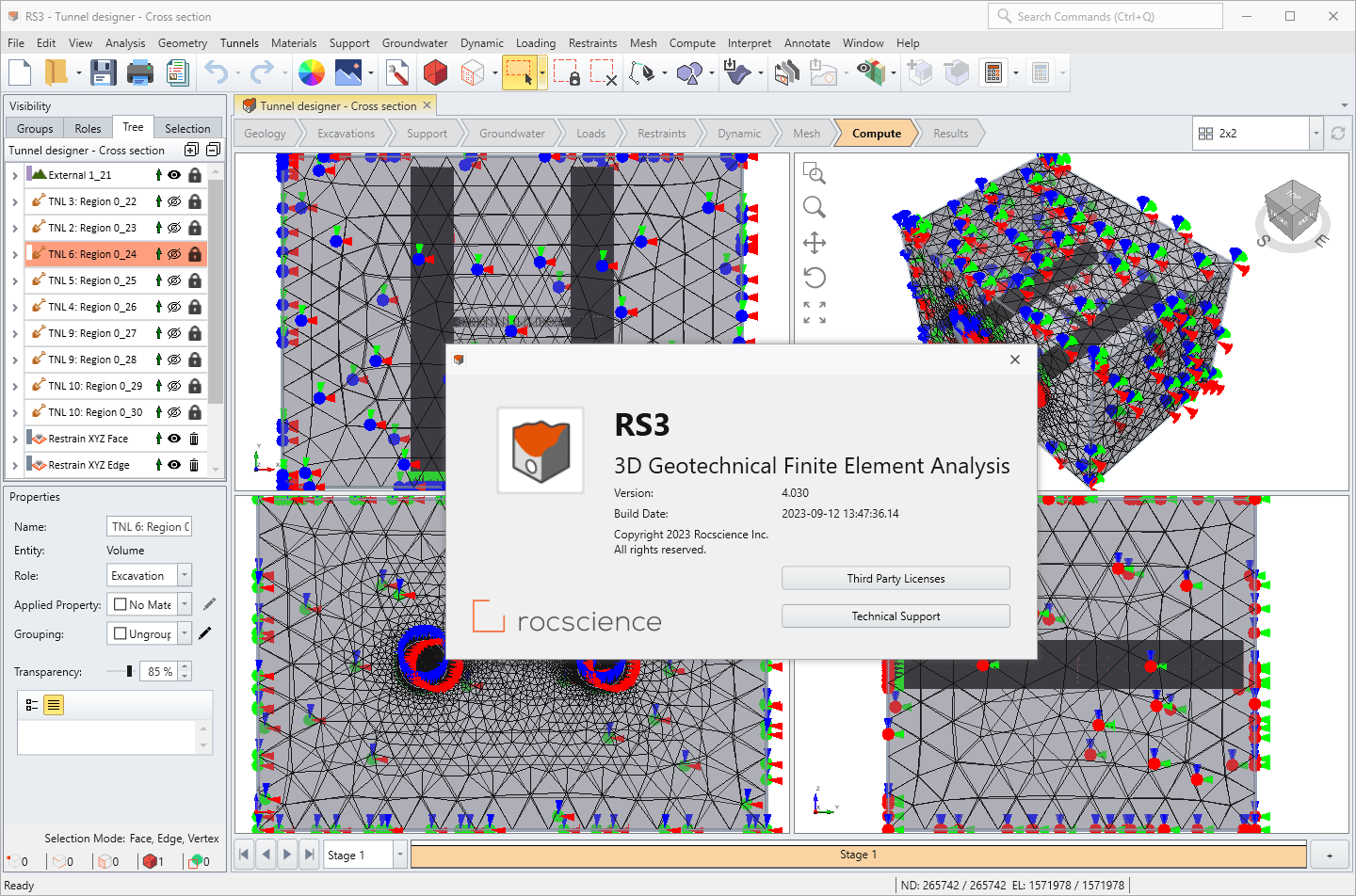Hide the External 1_21 entity
The image size is (1356, 896).
174,175
